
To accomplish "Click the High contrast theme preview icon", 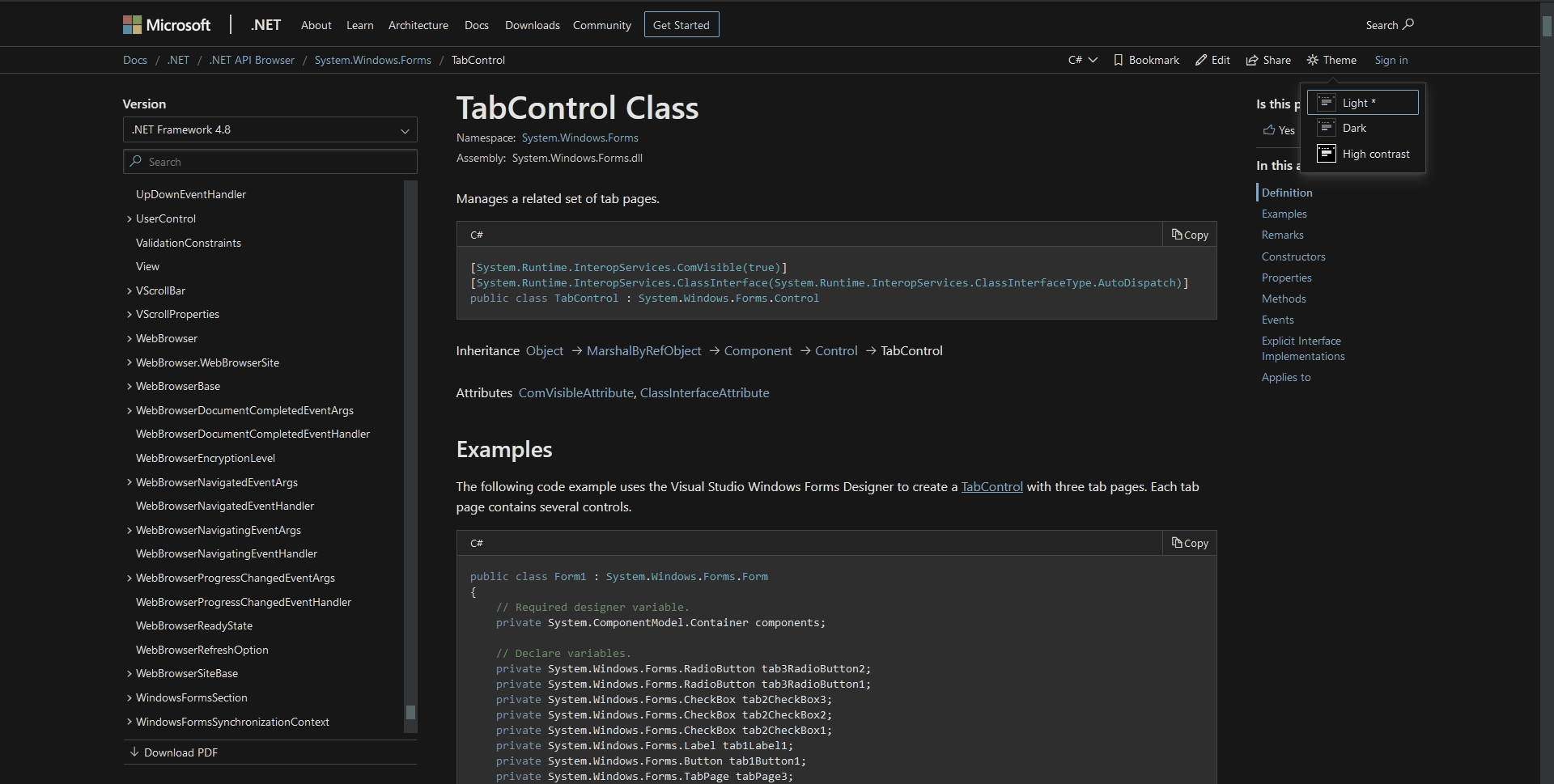I will pos(1326,154).
